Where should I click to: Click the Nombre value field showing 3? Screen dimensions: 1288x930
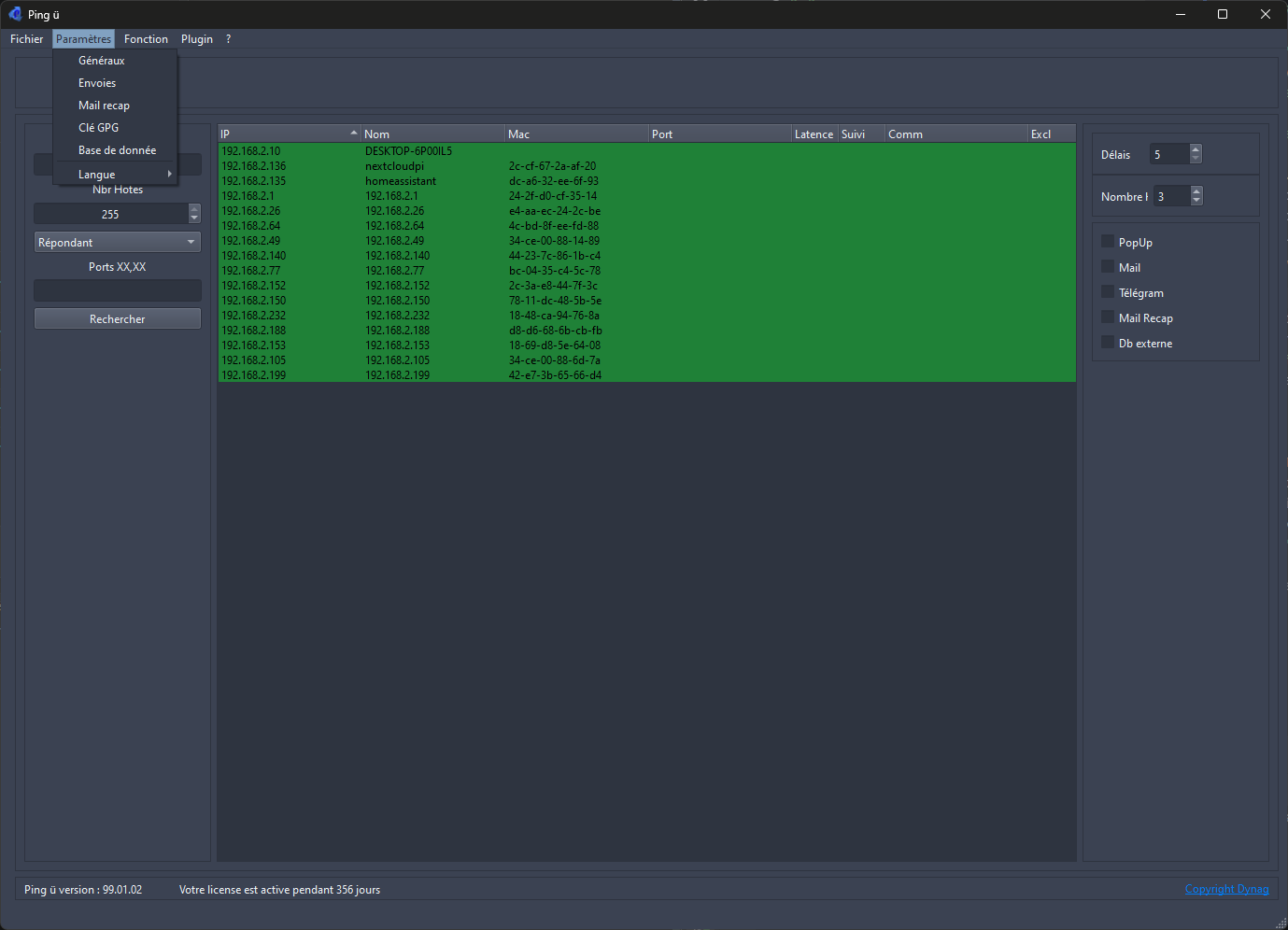[1172, 197]
